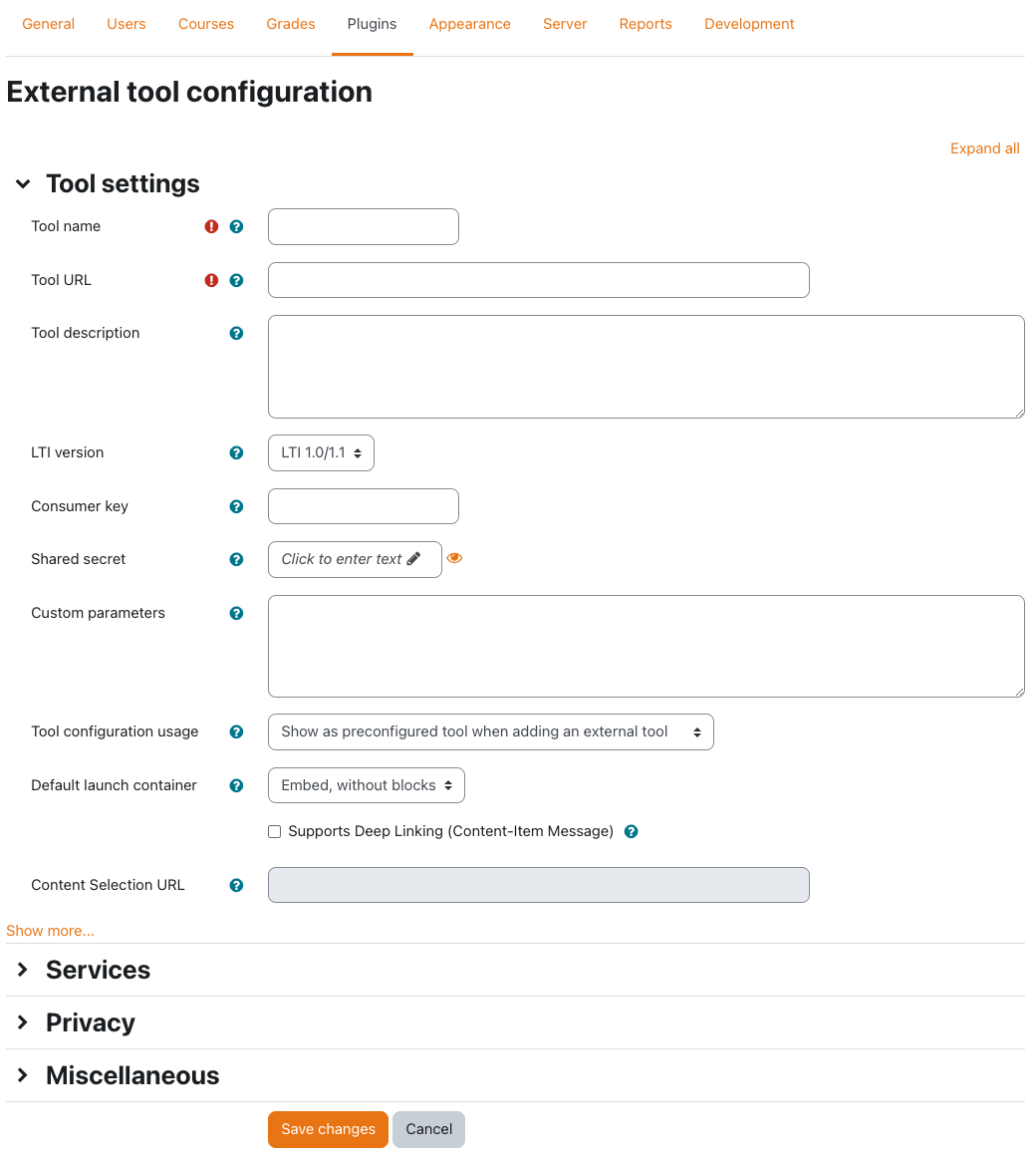Open help for Custom parameters
The height and width of the screenshot is (1161, 1036).
click(x=236, y=613)
